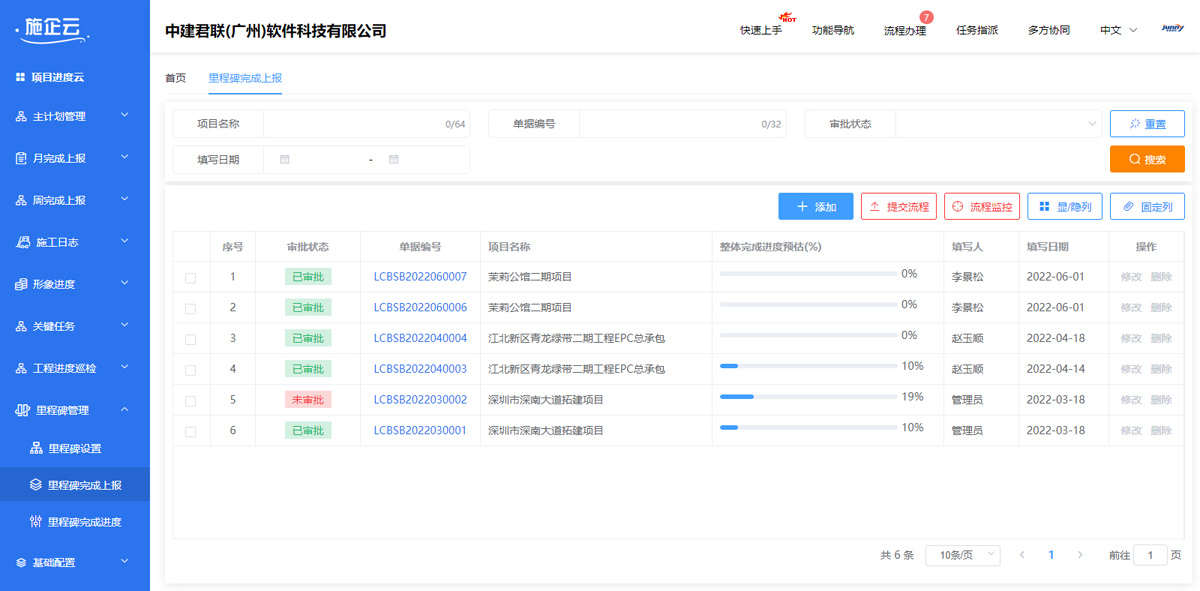
Task: Click the 显/隐列 button
Action: [x=1065, y=207]
